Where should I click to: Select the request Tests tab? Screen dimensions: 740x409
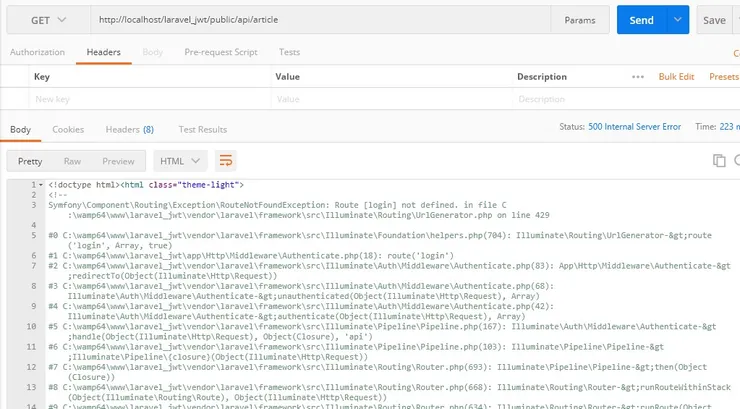coord(289,52)
